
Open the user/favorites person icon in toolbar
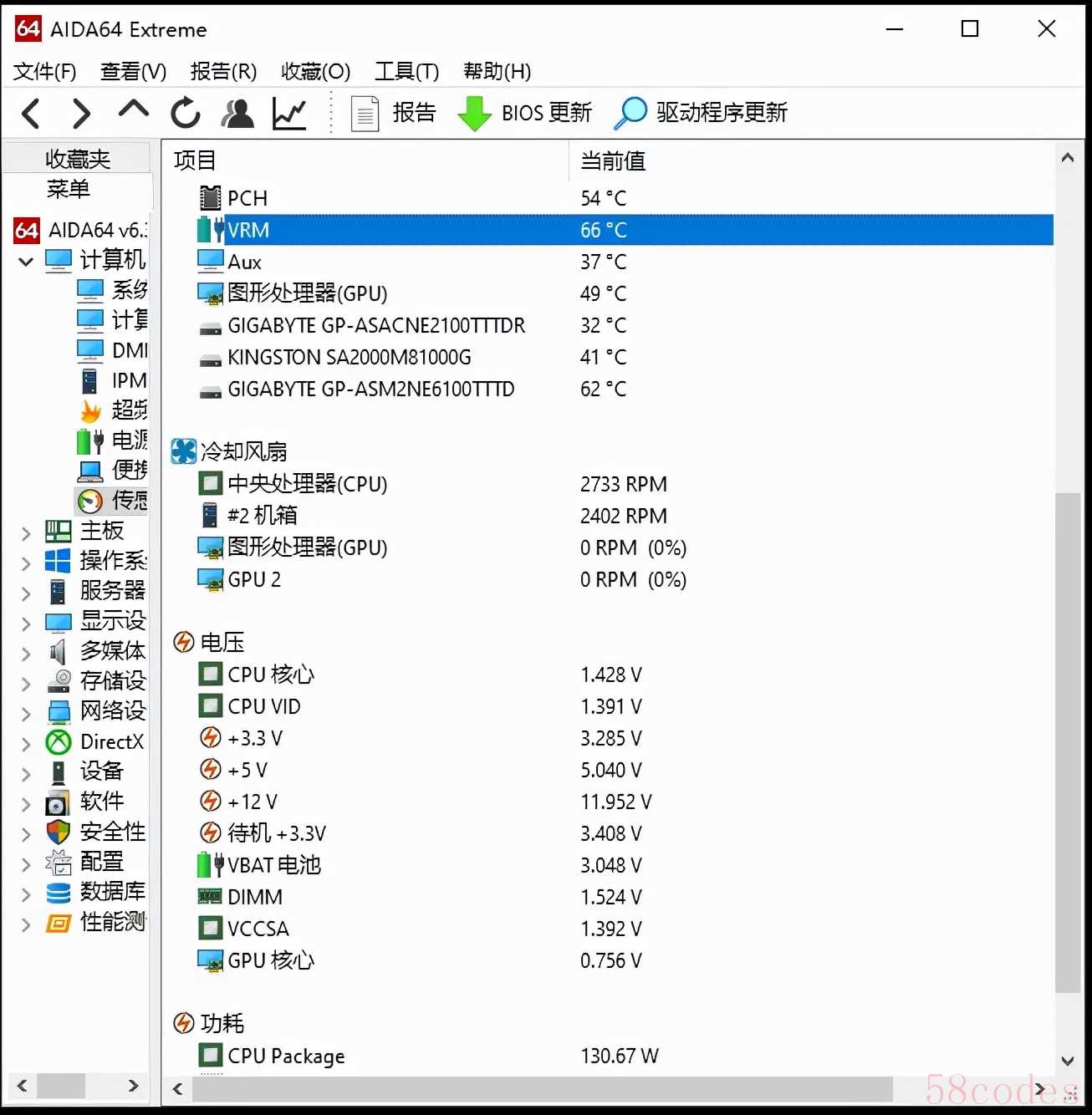coord(237,113)
